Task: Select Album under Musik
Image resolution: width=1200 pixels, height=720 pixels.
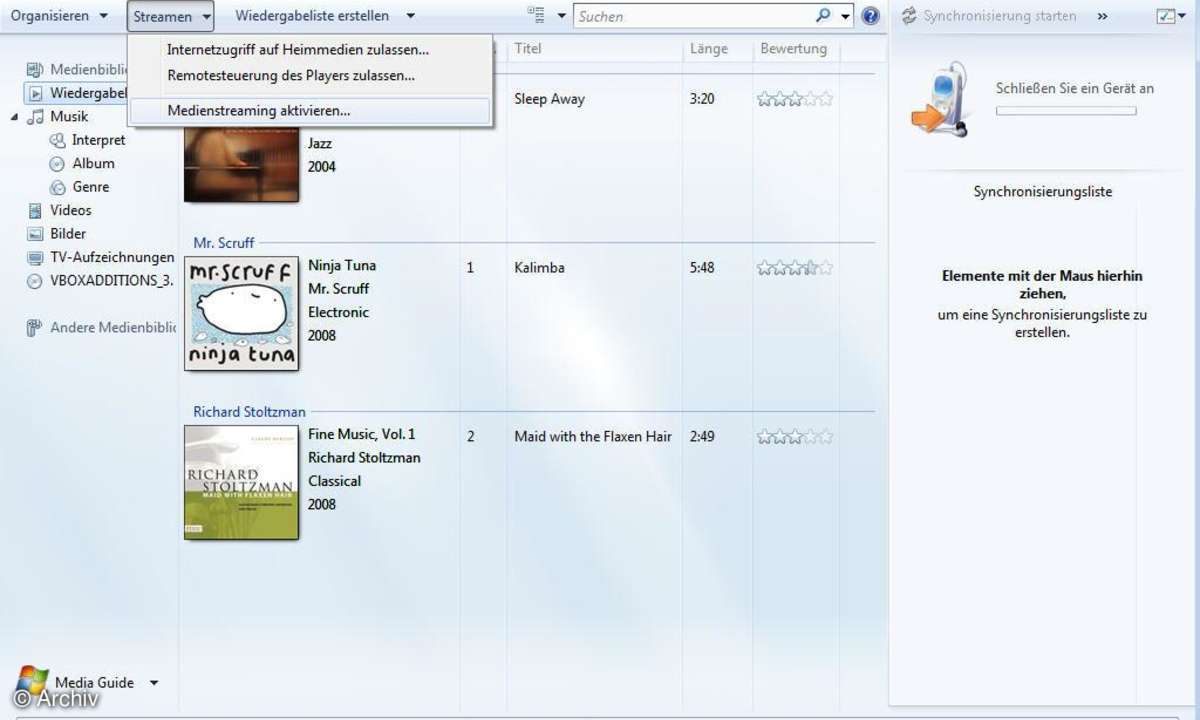Action: point(94,164)
